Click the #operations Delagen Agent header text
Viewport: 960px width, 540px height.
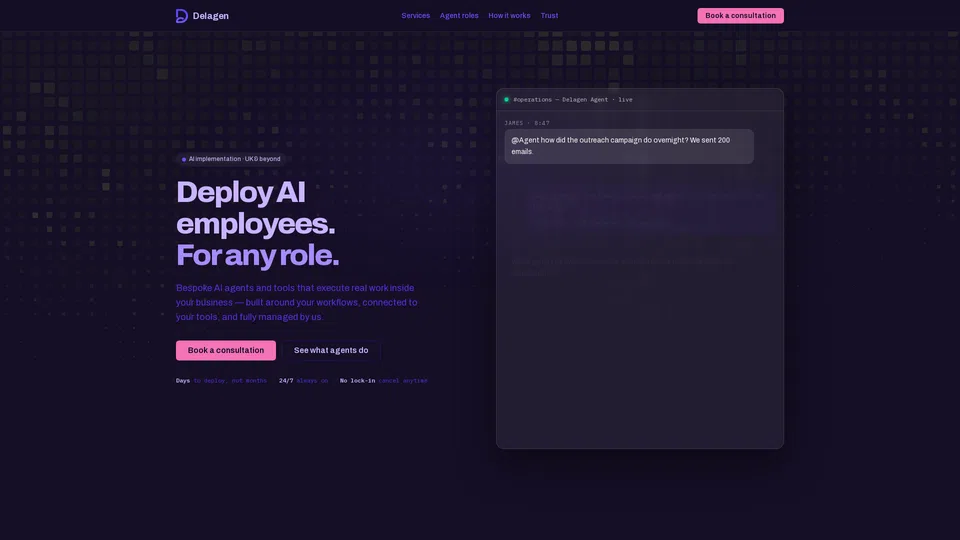click(572, 99)
